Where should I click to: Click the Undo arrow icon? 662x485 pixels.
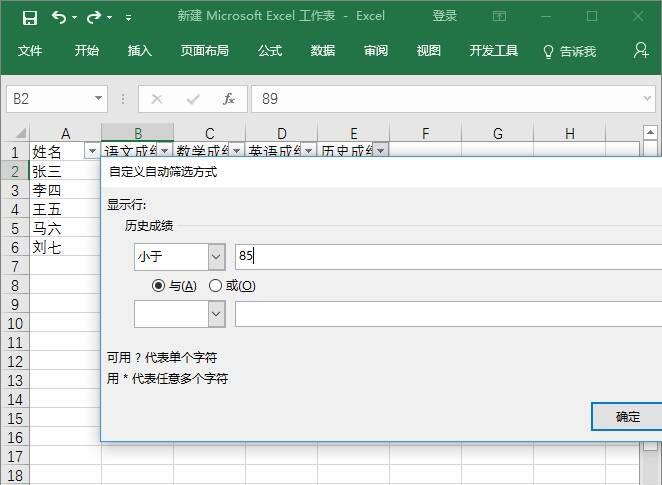[58, 17]
